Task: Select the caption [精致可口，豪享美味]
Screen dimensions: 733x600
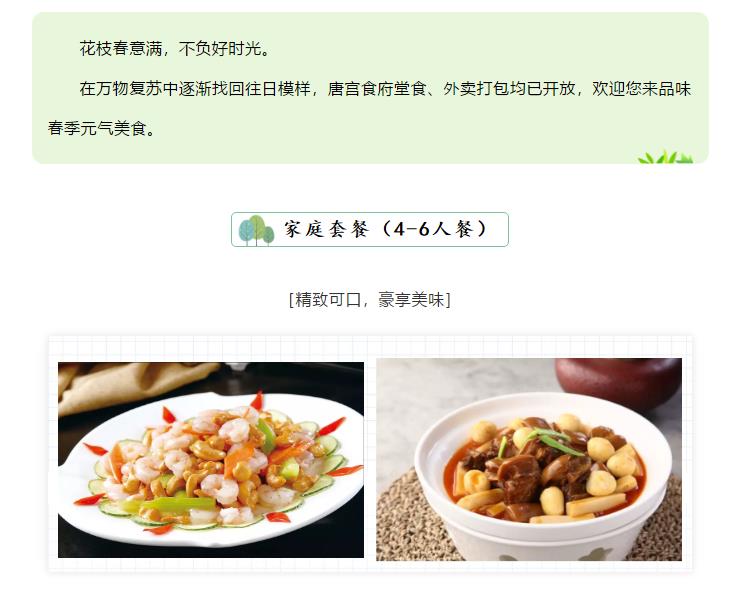Action: coord(370,299)
